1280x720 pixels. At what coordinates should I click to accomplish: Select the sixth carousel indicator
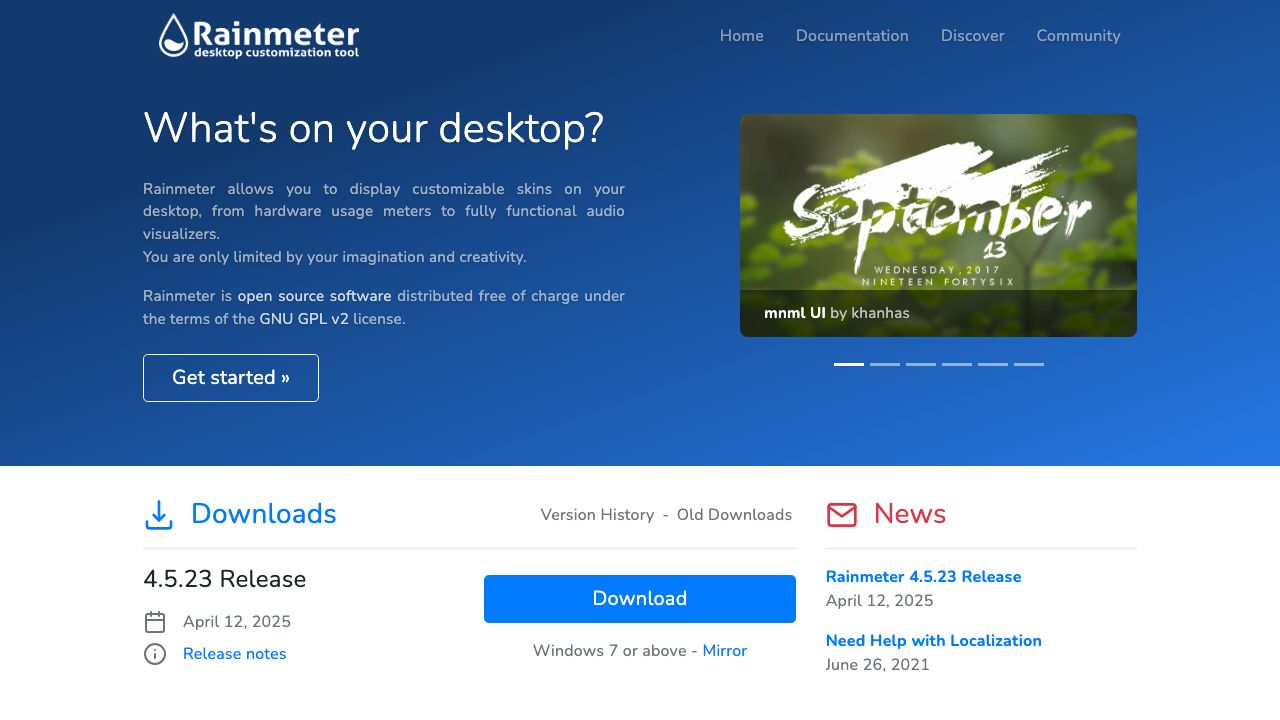point(1029,365)
